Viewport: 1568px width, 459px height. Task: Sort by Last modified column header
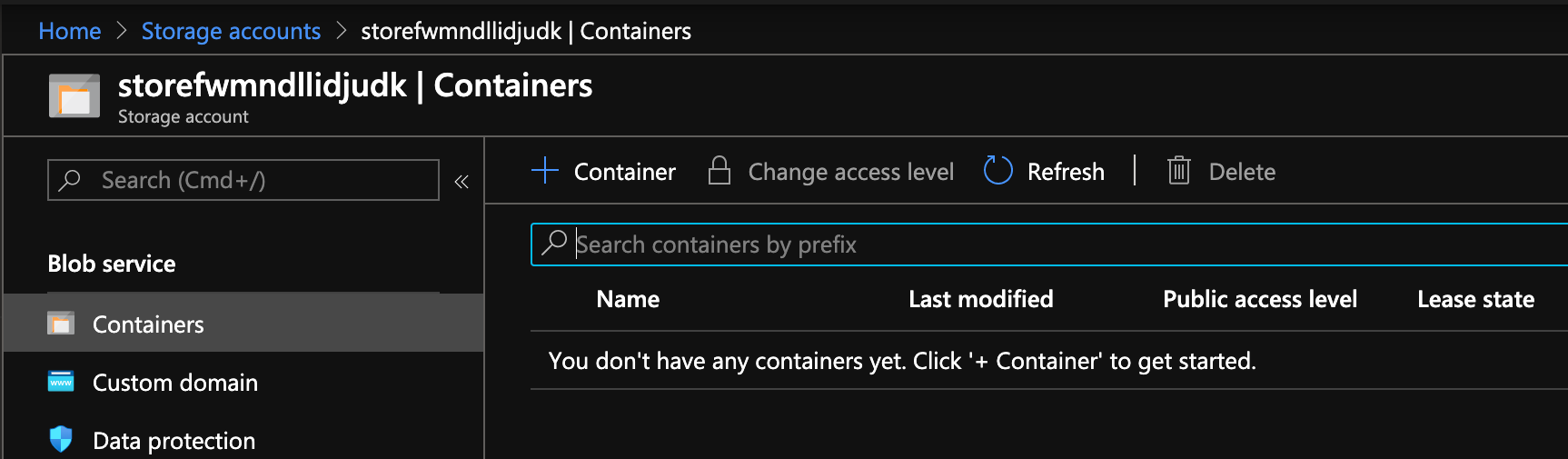[980, 299]
